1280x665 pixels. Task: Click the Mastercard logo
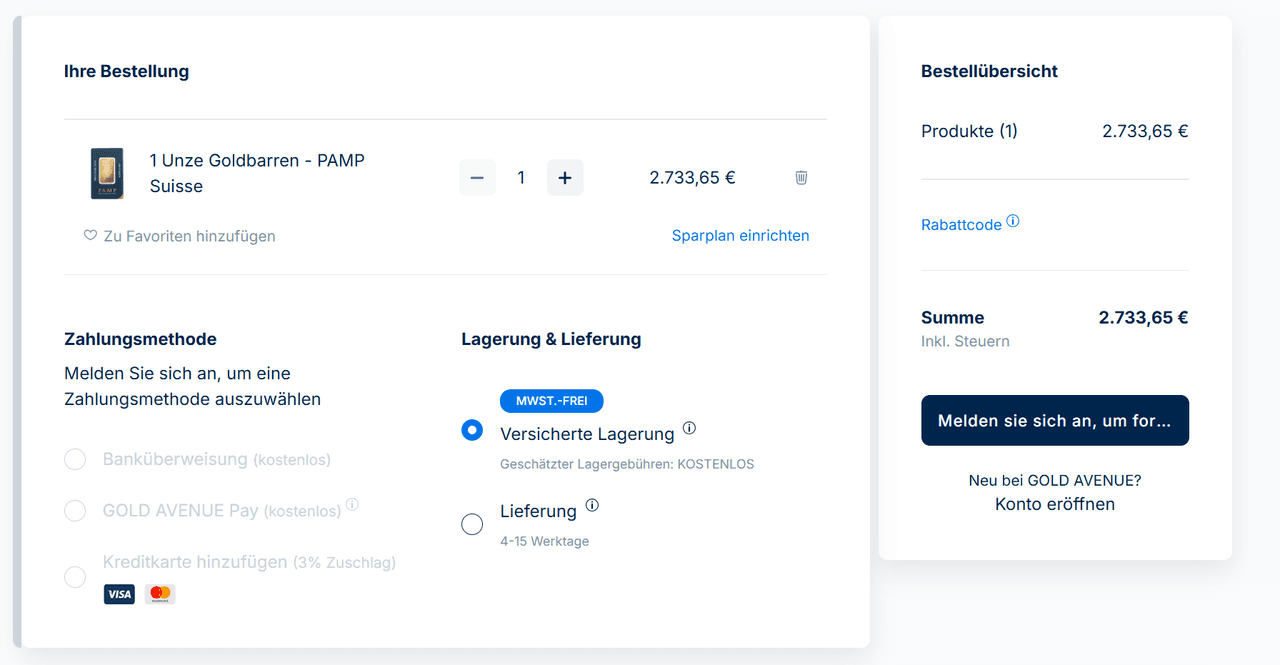coord(160,594)
